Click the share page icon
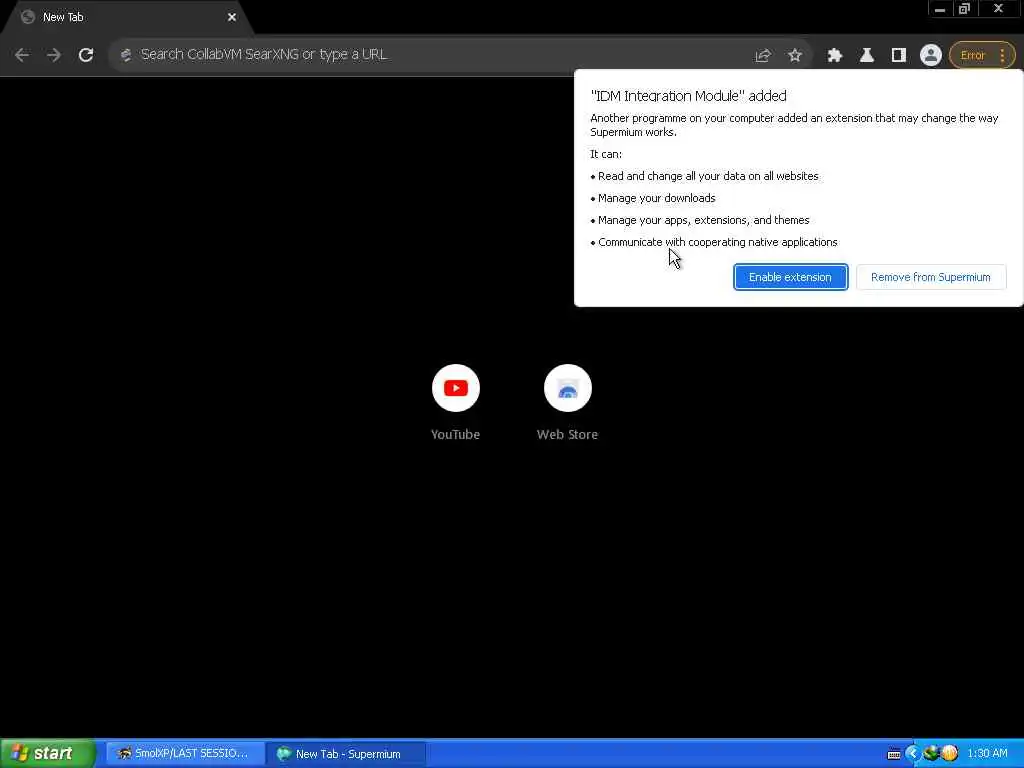Screen dimensions: 1024x768 coord(763,56)
